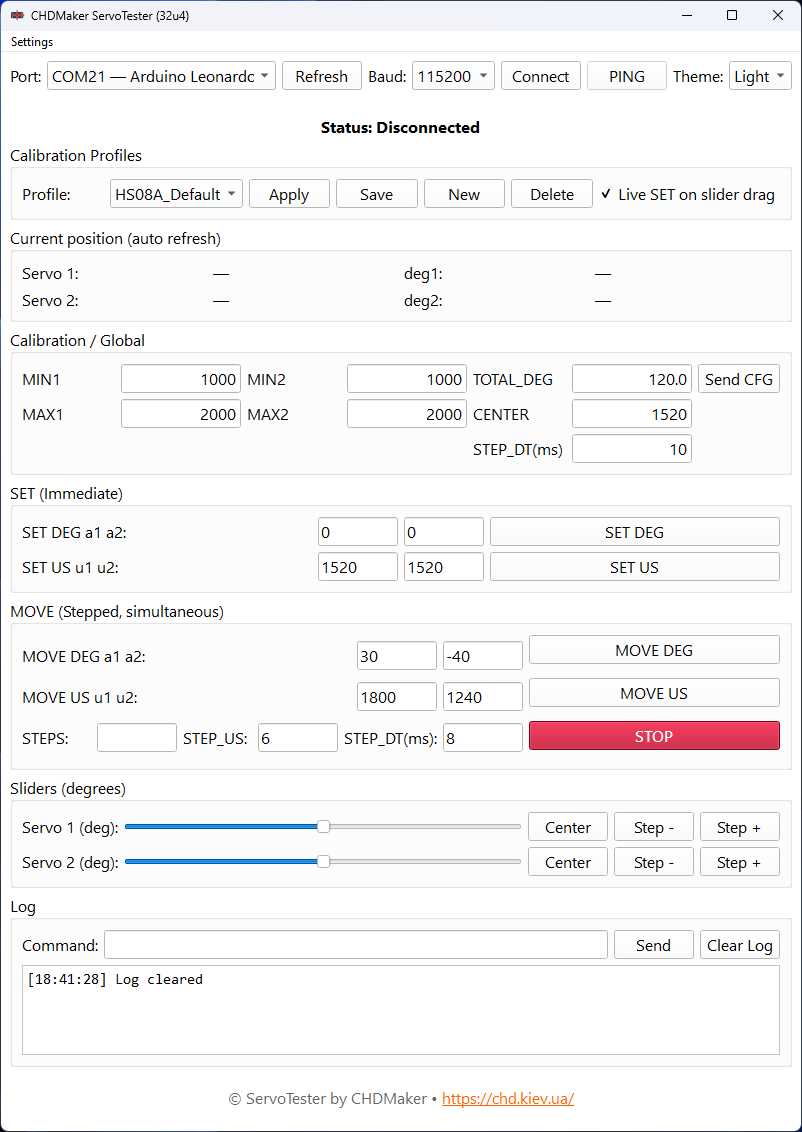Click the Servo 1 slider handle

(x=323, y=827)
